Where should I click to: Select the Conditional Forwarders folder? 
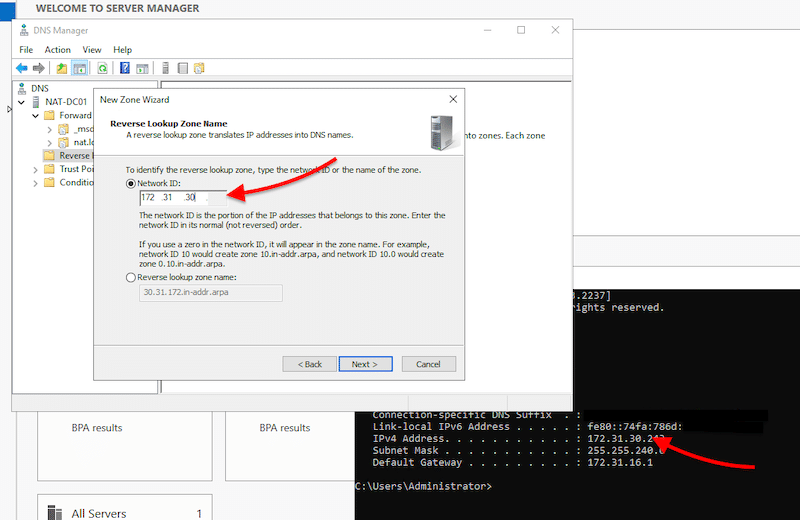[x=76, y=182]
